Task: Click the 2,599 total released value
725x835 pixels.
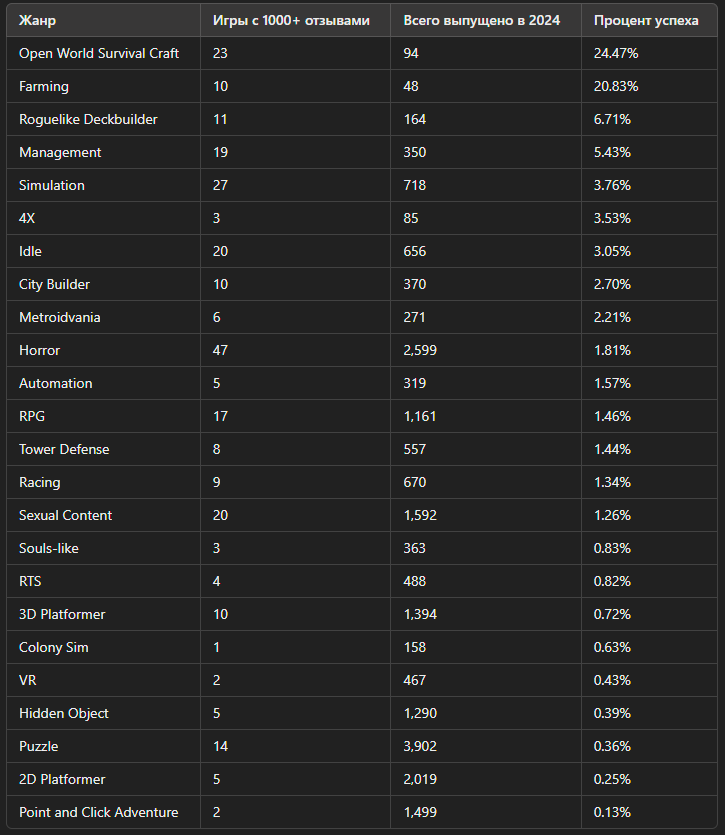Action: [x=420, y=350]
